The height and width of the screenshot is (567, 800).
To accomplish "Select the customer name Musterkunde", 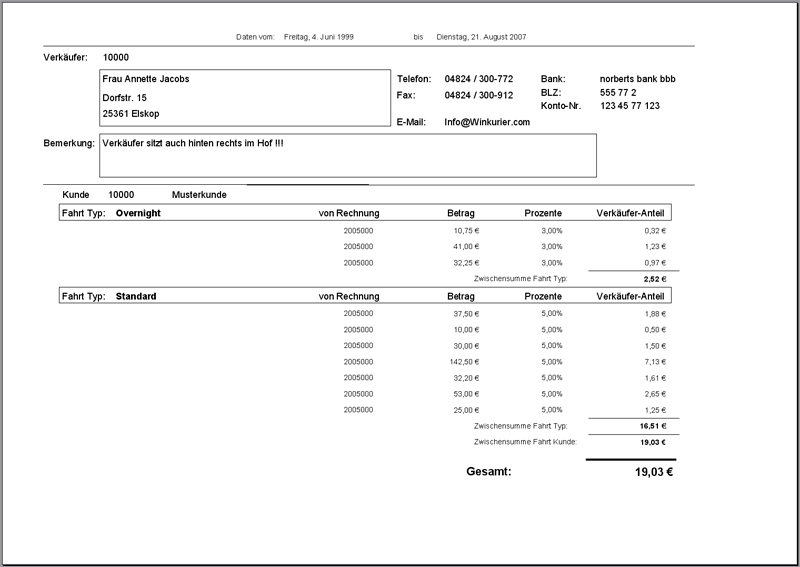I will click(200, 195).
